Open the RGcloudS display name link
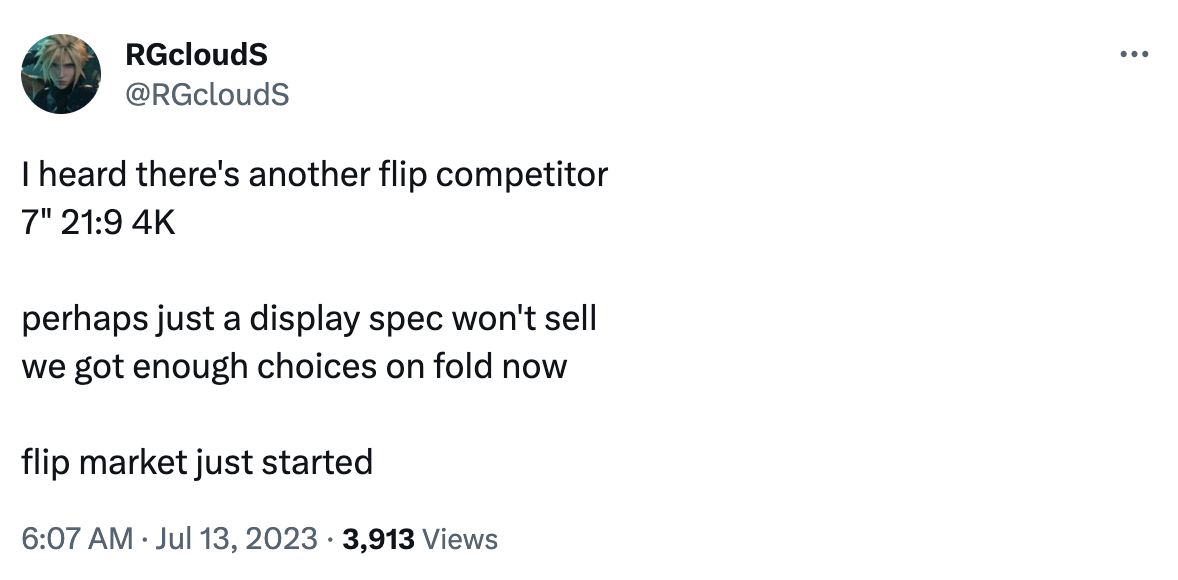 [196, 54]
